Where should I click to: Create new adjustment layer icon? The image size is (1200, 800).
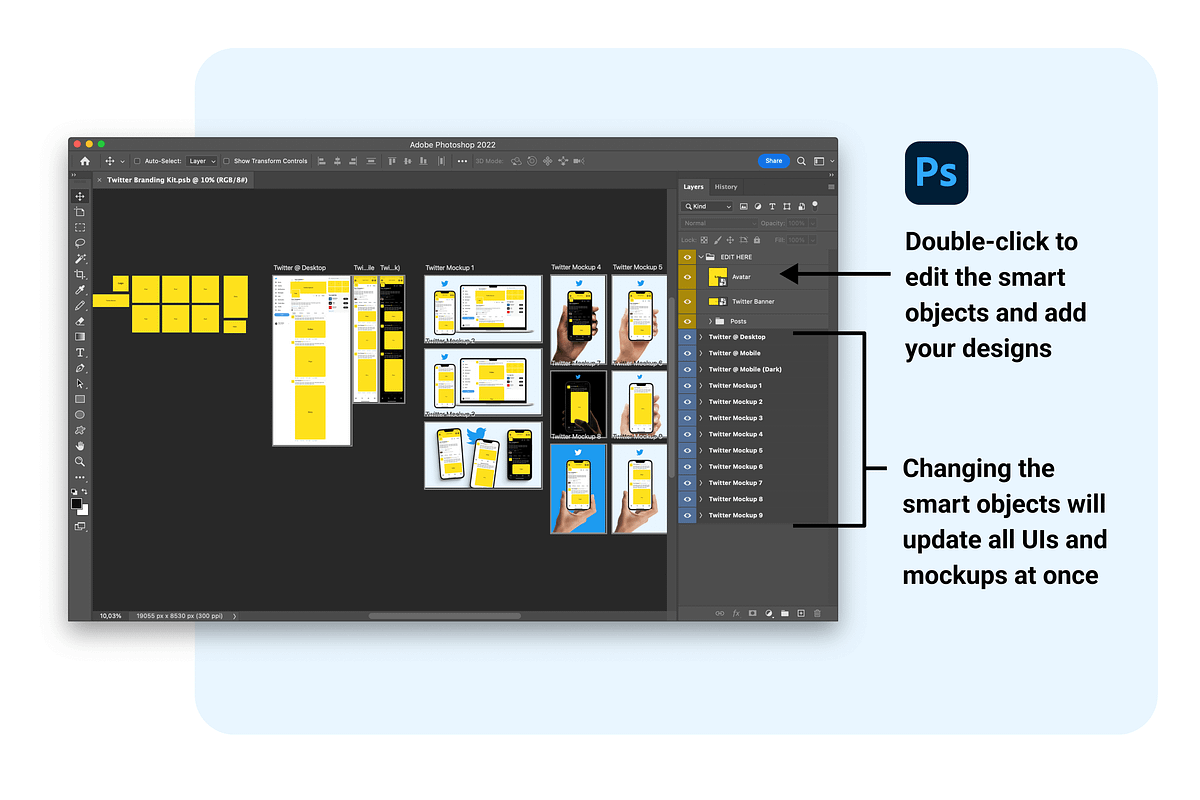768,613
